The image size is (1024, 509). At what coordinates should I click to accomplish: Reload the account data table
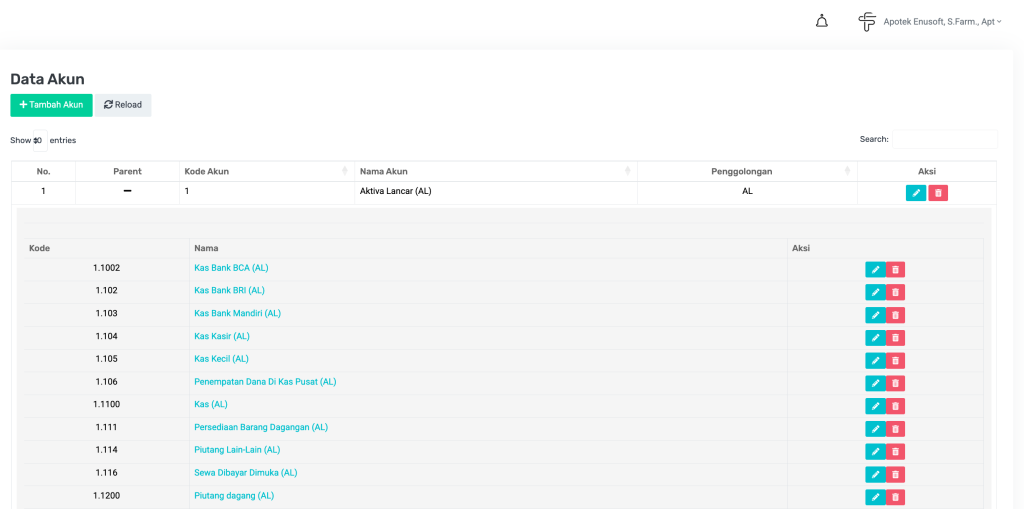click(x=123, y=105)
